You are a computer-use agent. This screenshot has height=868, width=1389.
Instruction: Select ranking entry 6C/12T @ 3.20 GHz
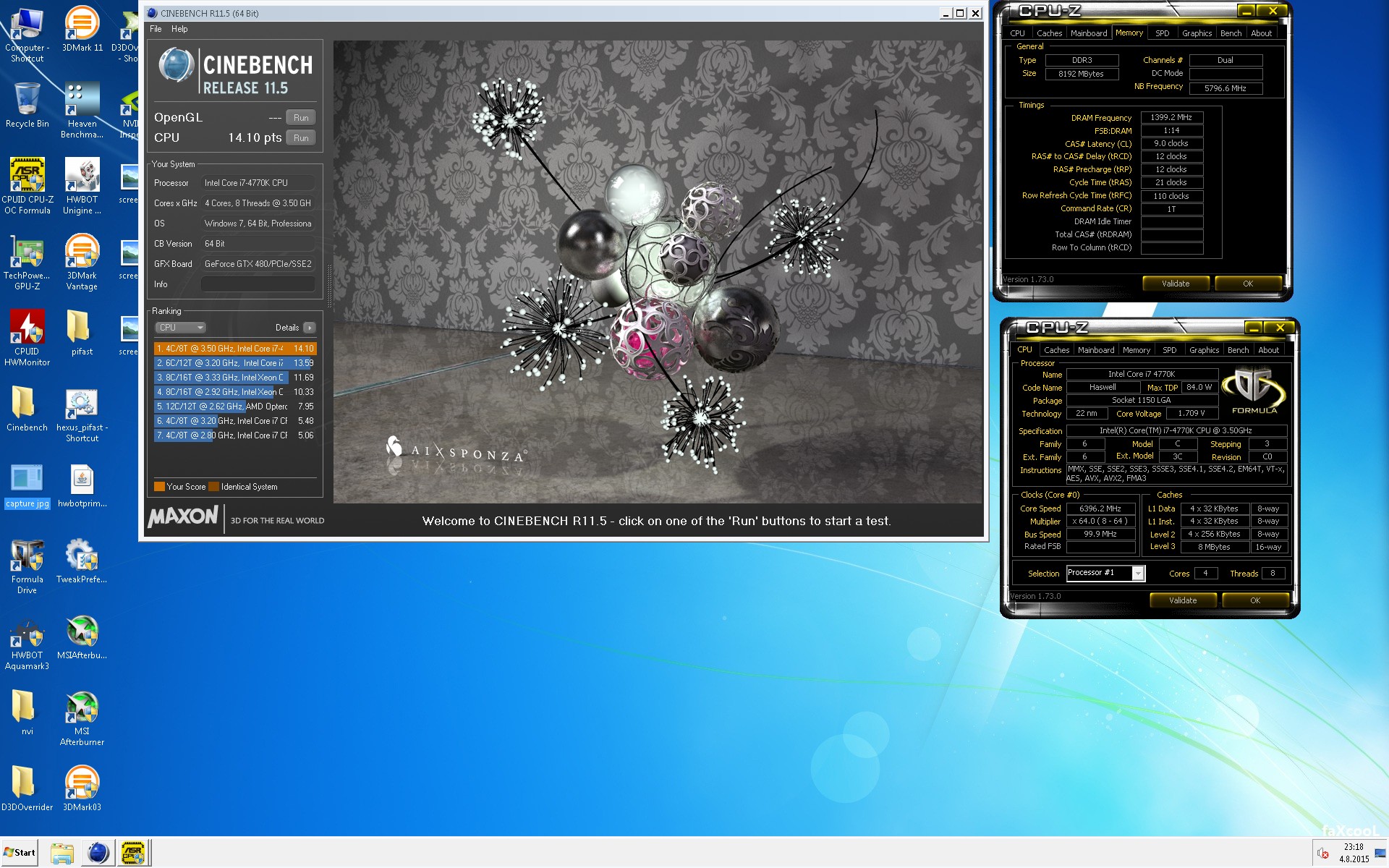tap(235, 363)
